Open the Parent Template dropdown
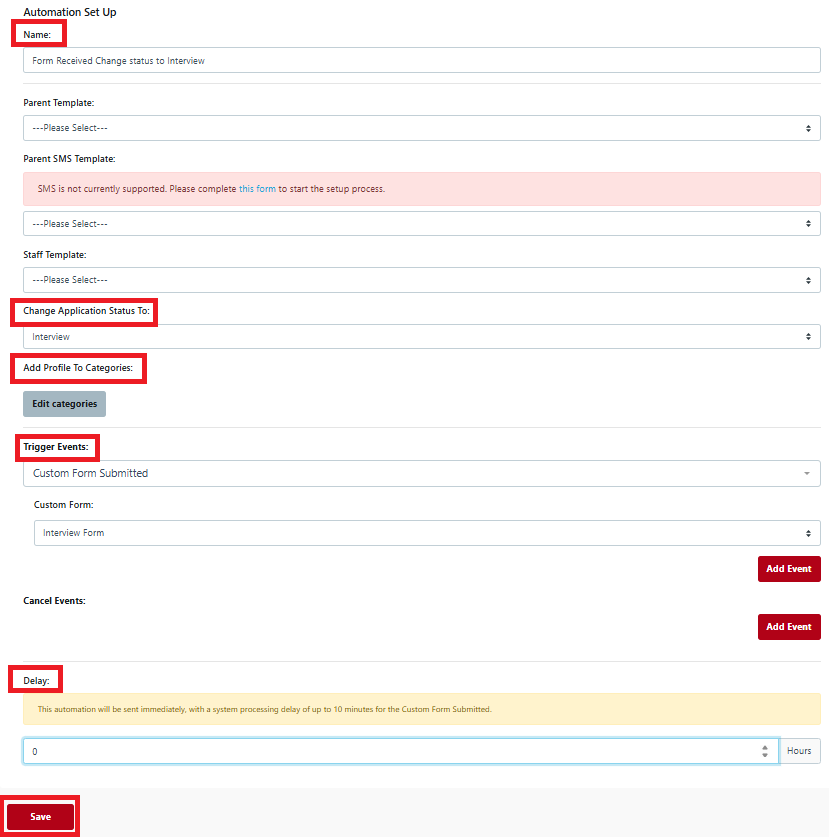 click(420, 127)
